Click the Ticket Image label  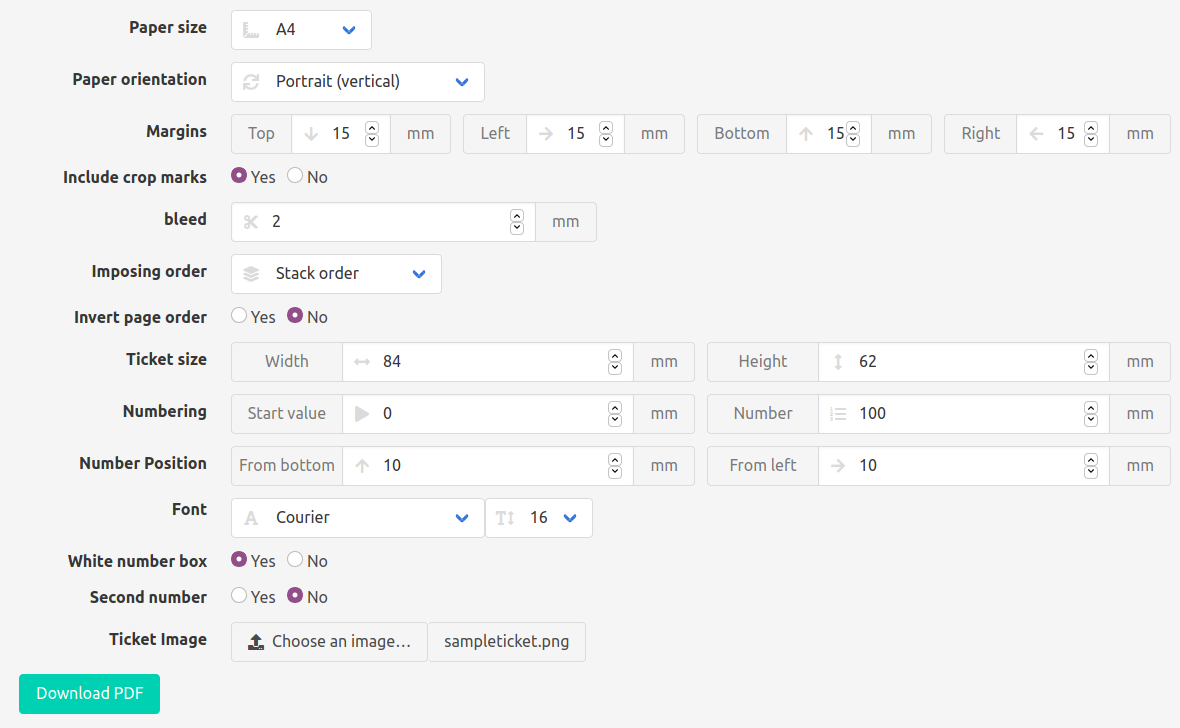click(158, 640)
